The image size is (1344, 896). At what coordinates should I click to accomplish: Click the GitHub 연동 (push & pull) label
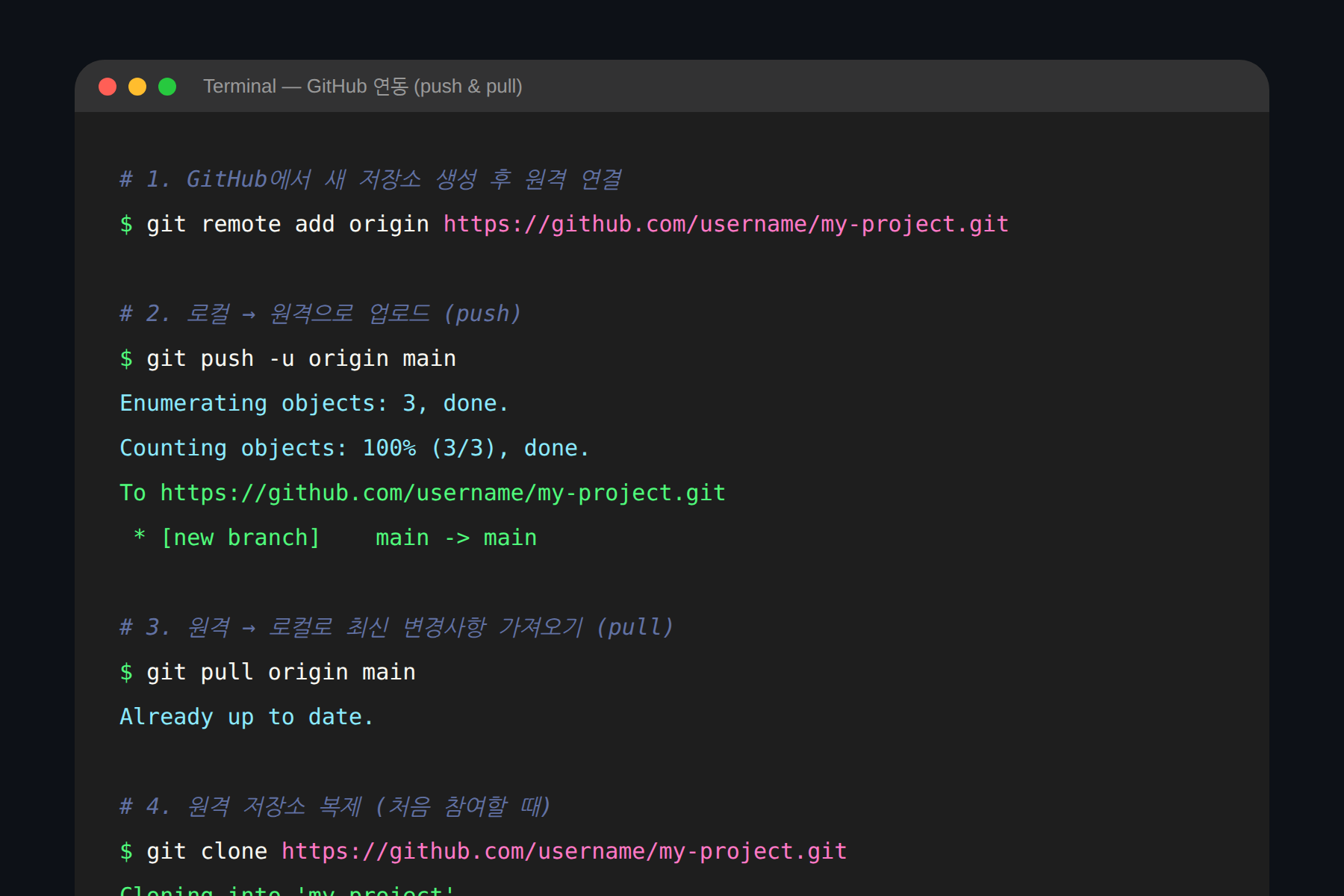coord(417,86)
